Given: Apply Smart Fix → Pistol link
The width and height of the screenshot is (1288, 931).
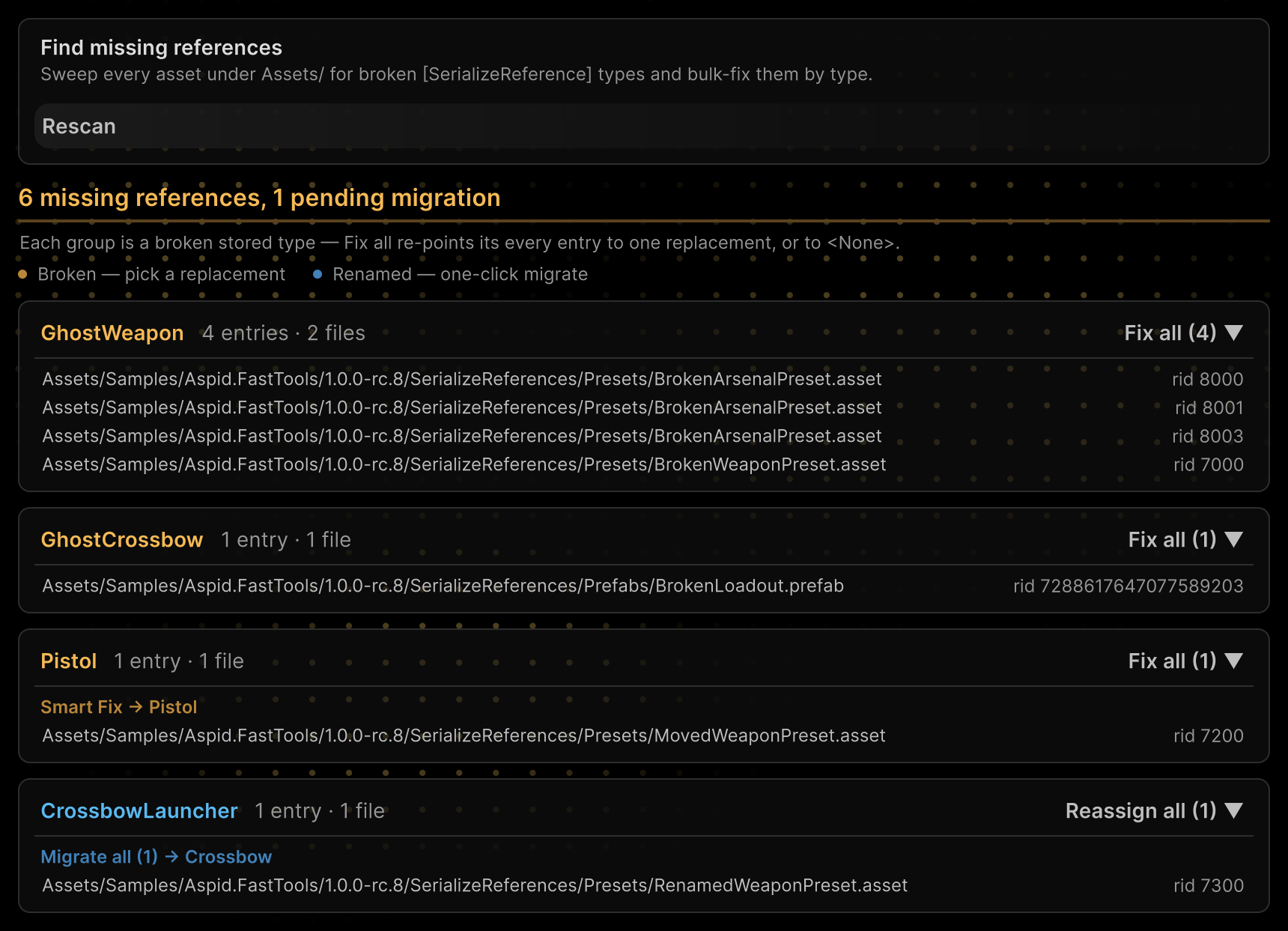Looking at the screenshot, I should (119, 707).
